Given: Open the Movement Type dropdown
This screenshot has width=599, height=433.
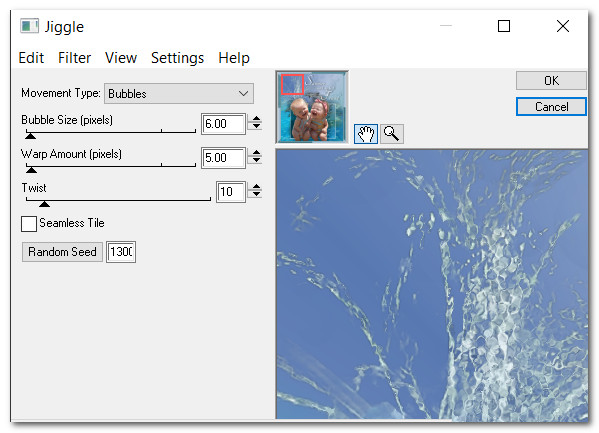Looking at the screenshot, I should click(x=179, y=94).
